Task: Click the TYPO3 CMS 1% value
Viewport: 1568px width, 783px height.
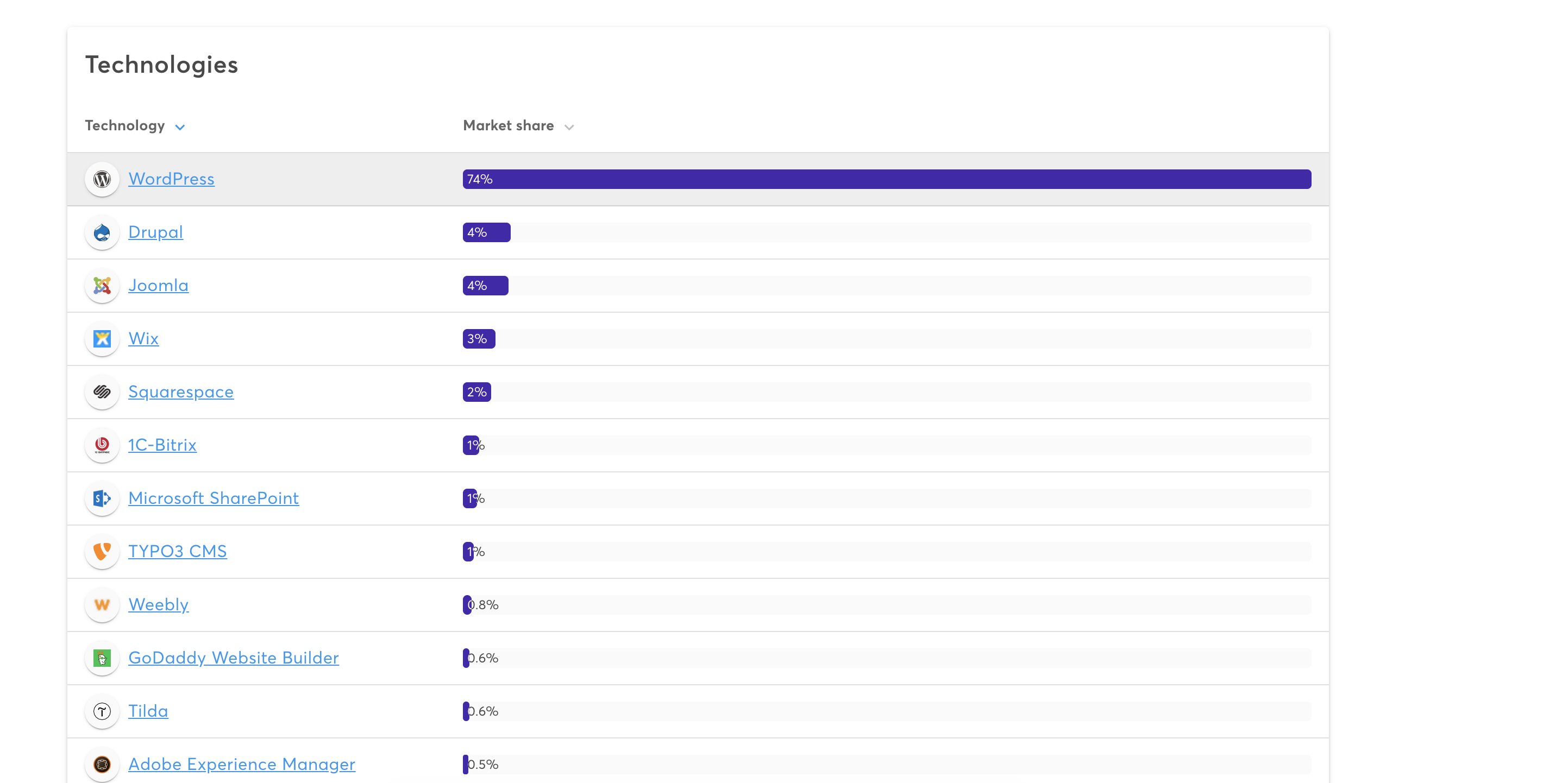Action: click(476, 552)
